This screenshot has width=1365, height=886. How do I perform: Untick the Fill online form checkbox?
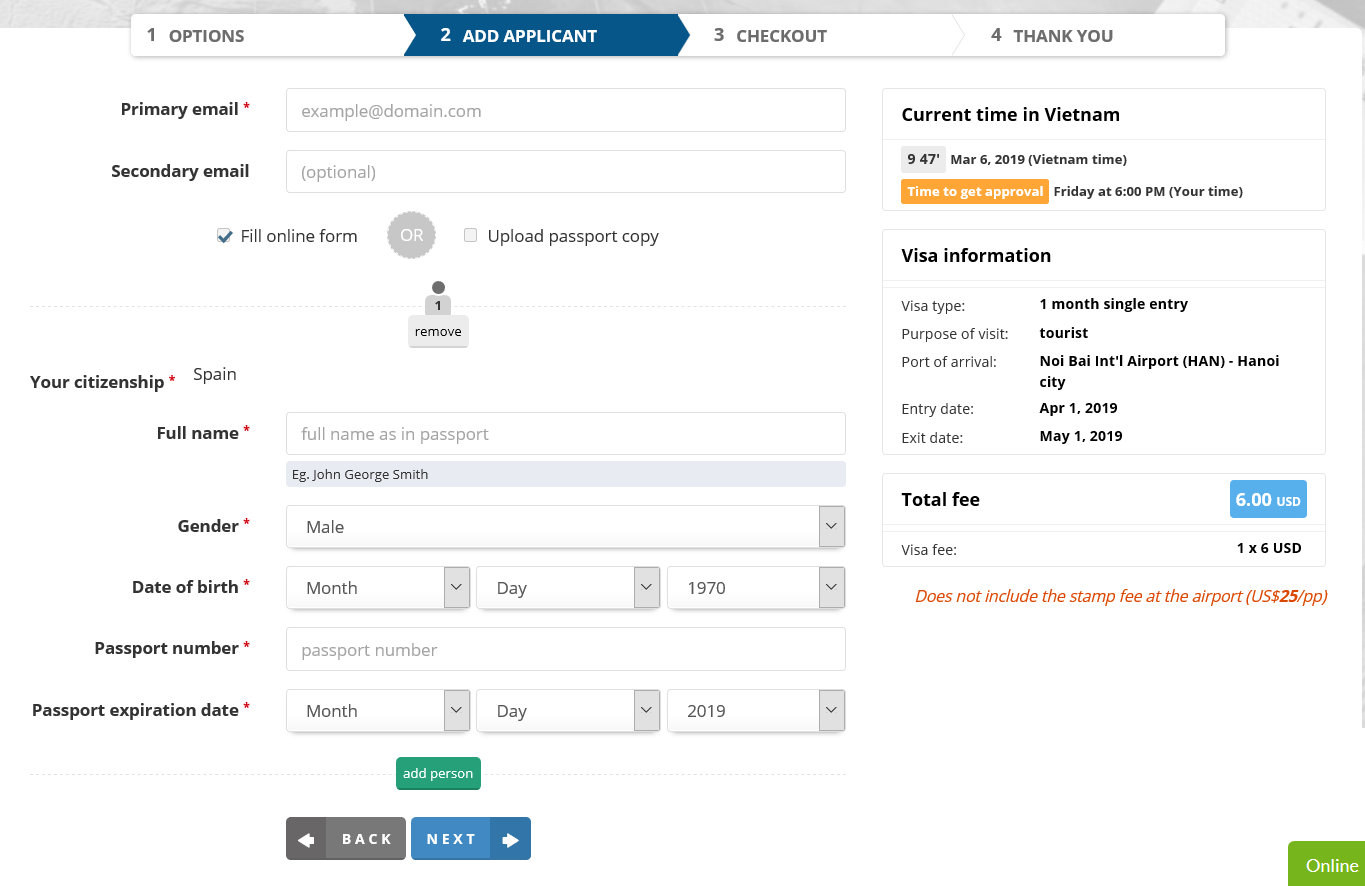tap(225, 236)
